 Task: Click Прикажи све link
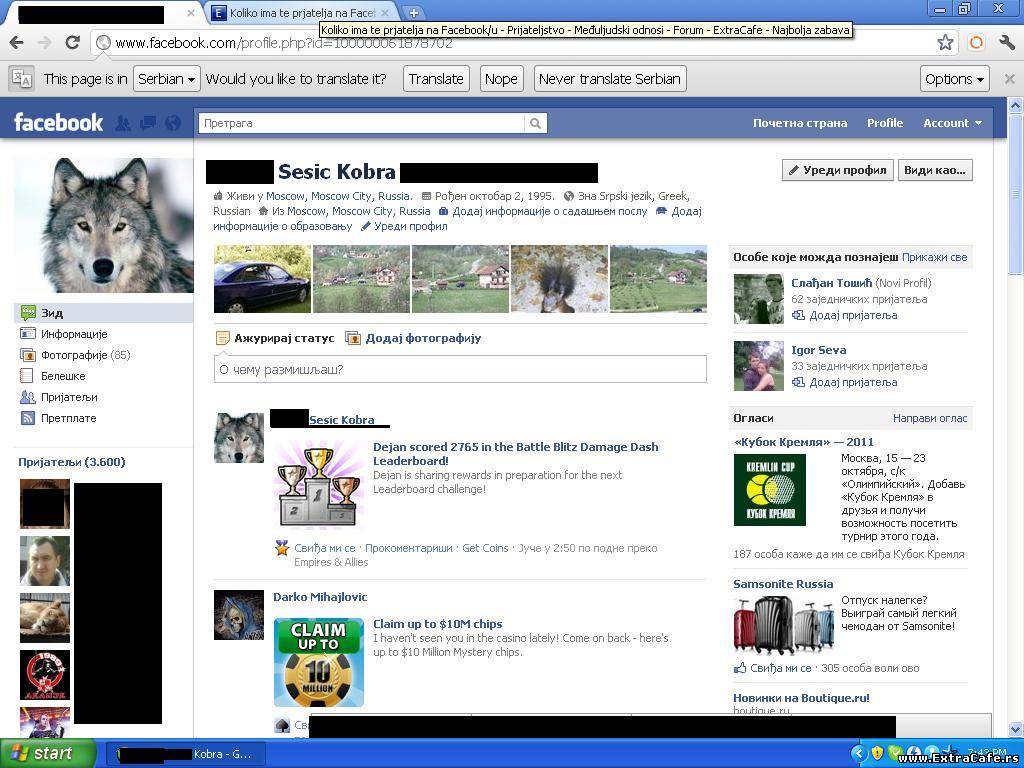pyautogui.click(x=935, y=257)
